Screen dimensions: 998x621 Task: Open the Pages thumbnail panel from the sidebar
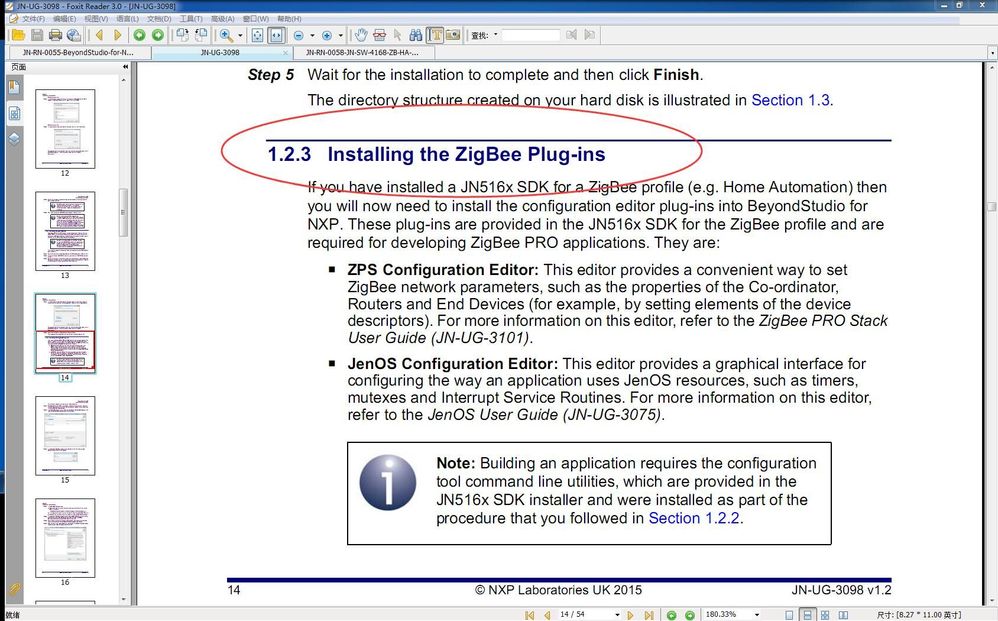coord(14,114)
